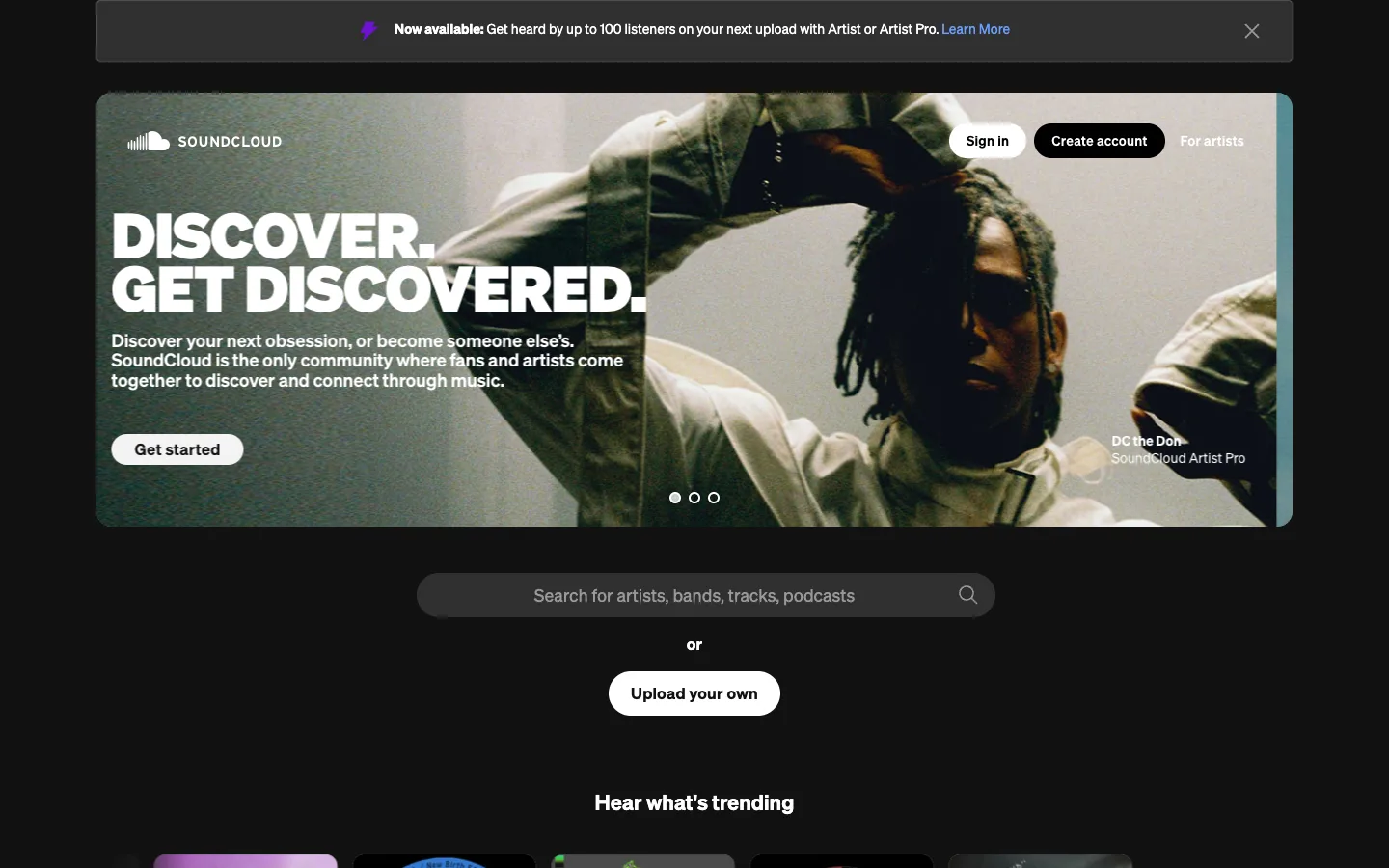The height and width of the screenshot is (868, 1389).
Task: Click the Get started button
Action: pos(177,449)
